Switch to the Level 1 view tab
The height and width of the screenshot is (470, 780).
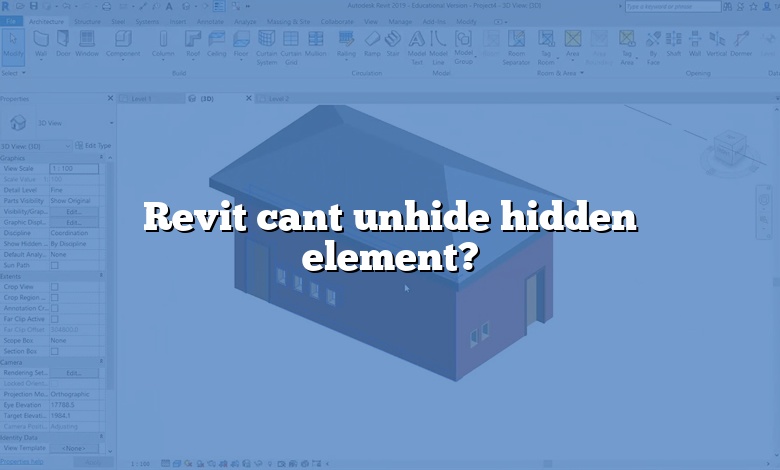coord(151,99)
